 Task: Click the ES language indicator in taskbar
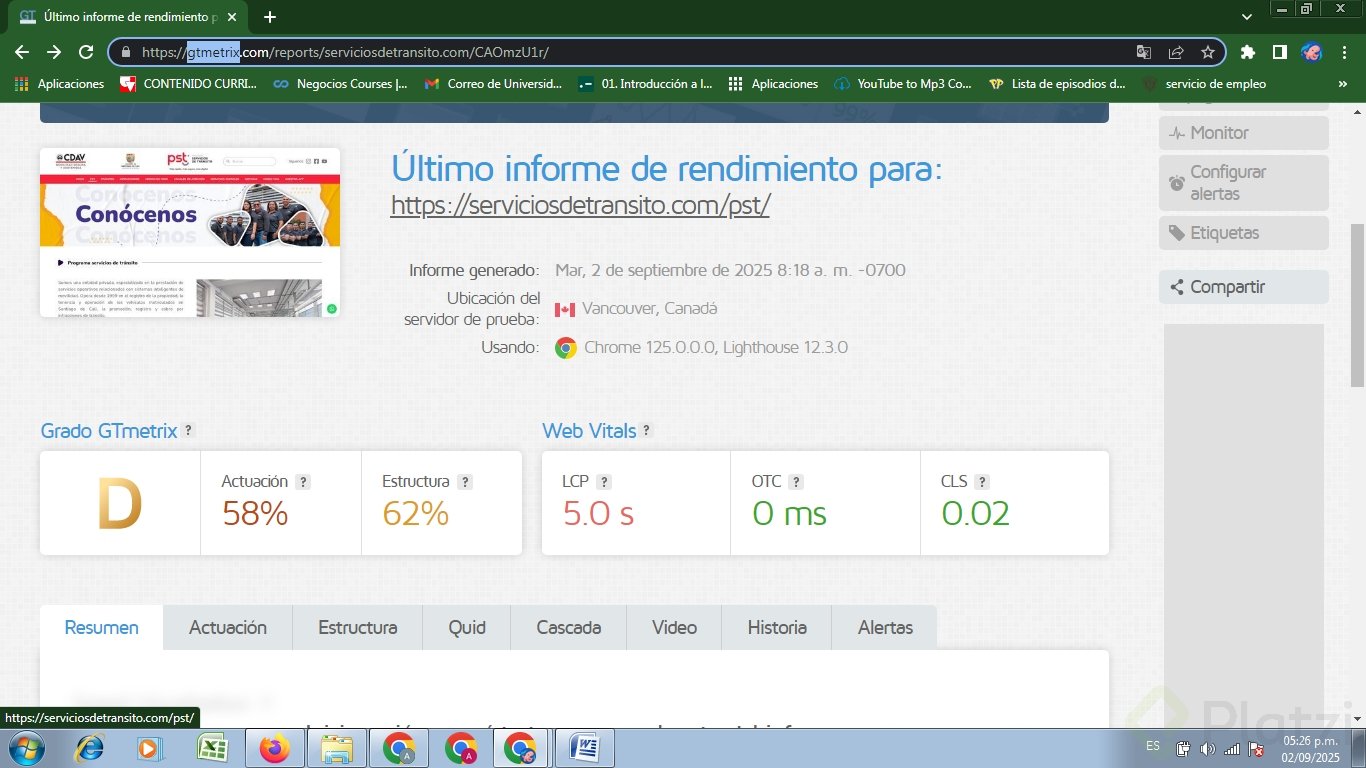coord(1153,746)
